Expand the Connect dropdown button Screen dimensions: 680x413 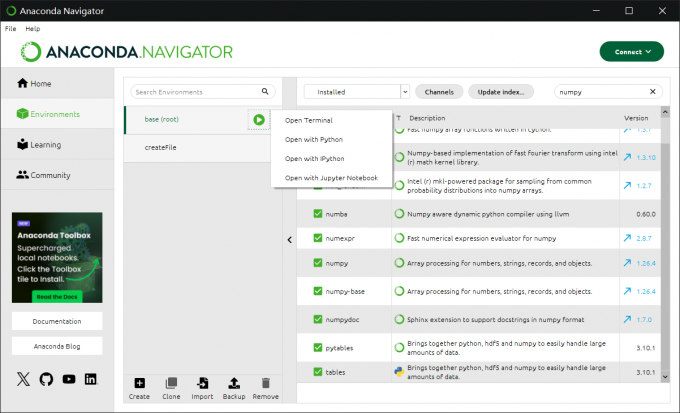click(631, 52)
